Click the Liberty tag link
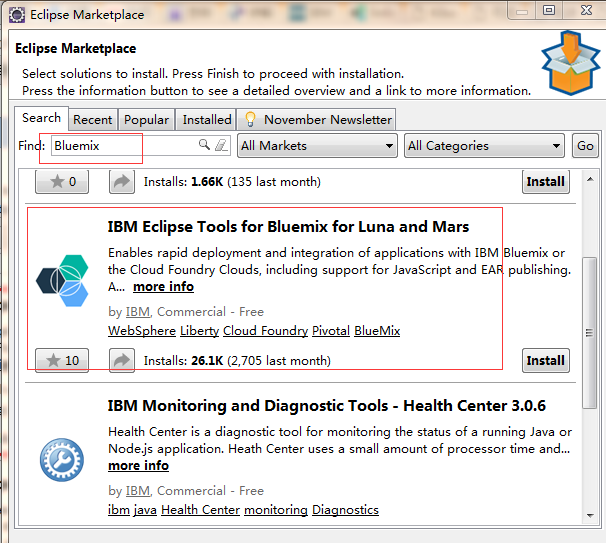This screenshot has width=606, height=543. click(x=199, y=331)
